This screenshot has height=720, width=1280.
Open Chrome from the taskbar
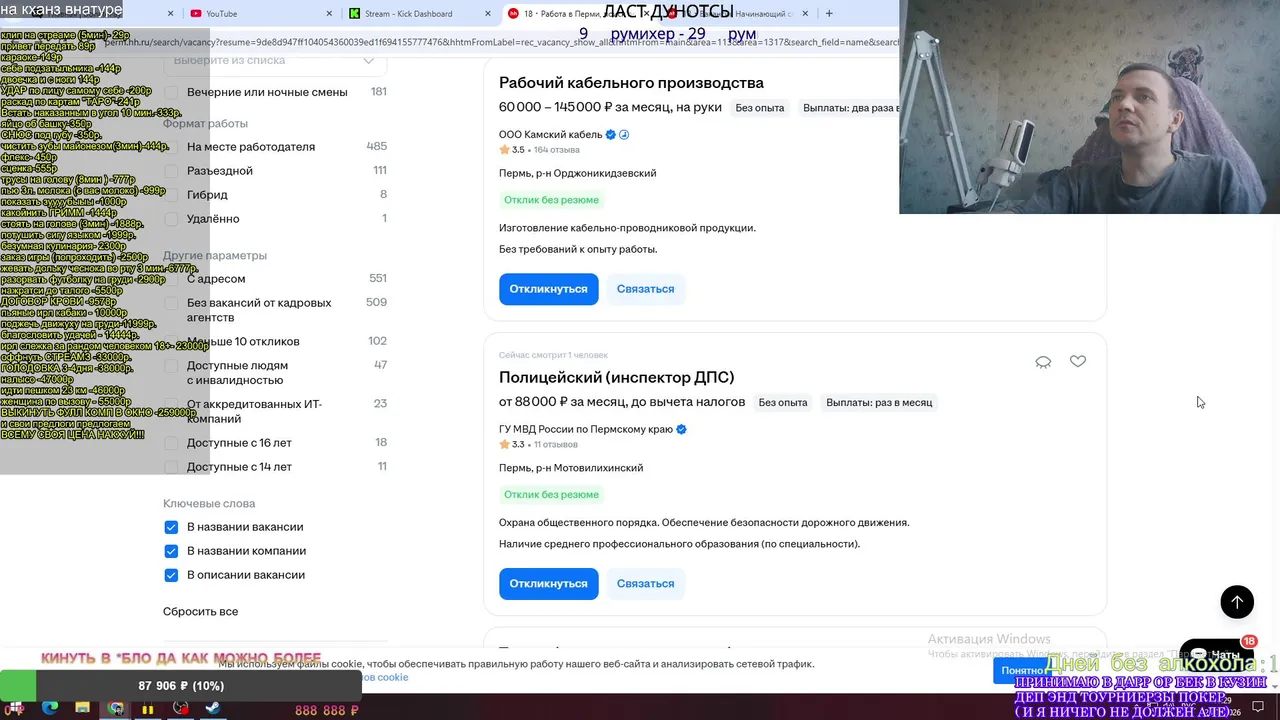[116, 708]
